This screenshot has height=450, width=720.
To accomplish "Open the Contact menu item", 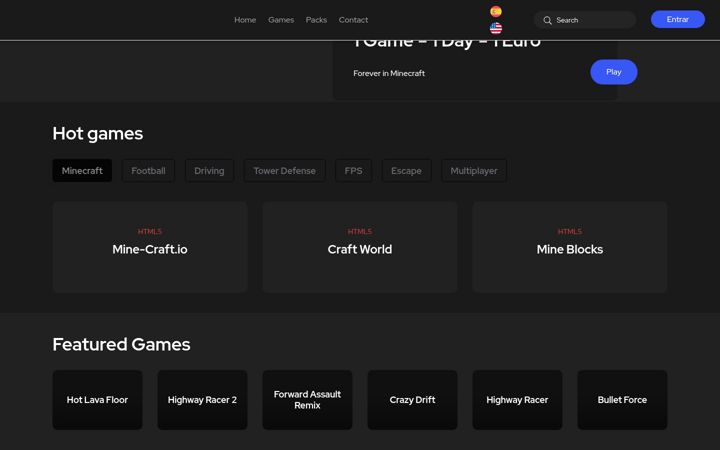I will coord(353,20).
